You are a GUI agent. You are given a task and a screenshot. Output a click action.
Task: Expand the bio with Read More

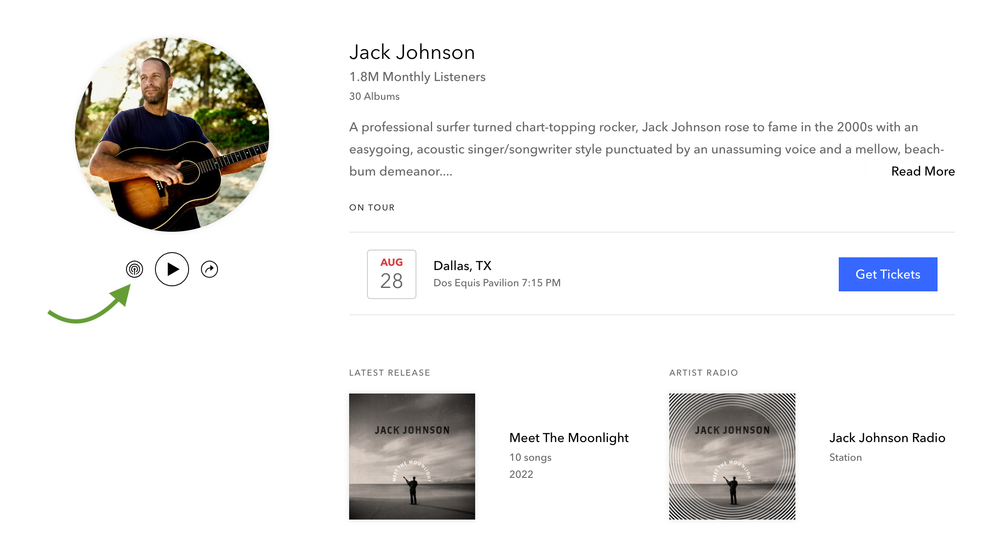(922, 171)
